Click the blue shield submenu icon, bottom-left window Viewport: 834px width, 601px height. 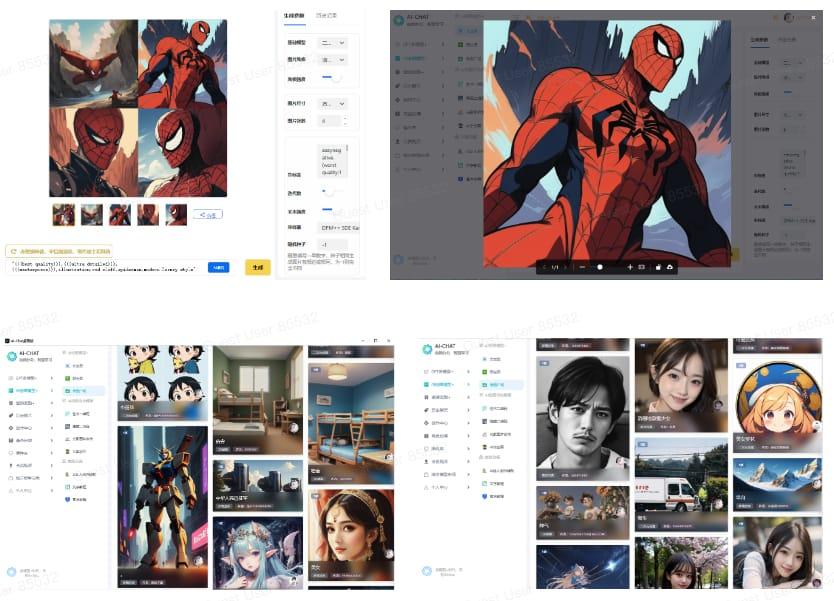tap(68, 499)
